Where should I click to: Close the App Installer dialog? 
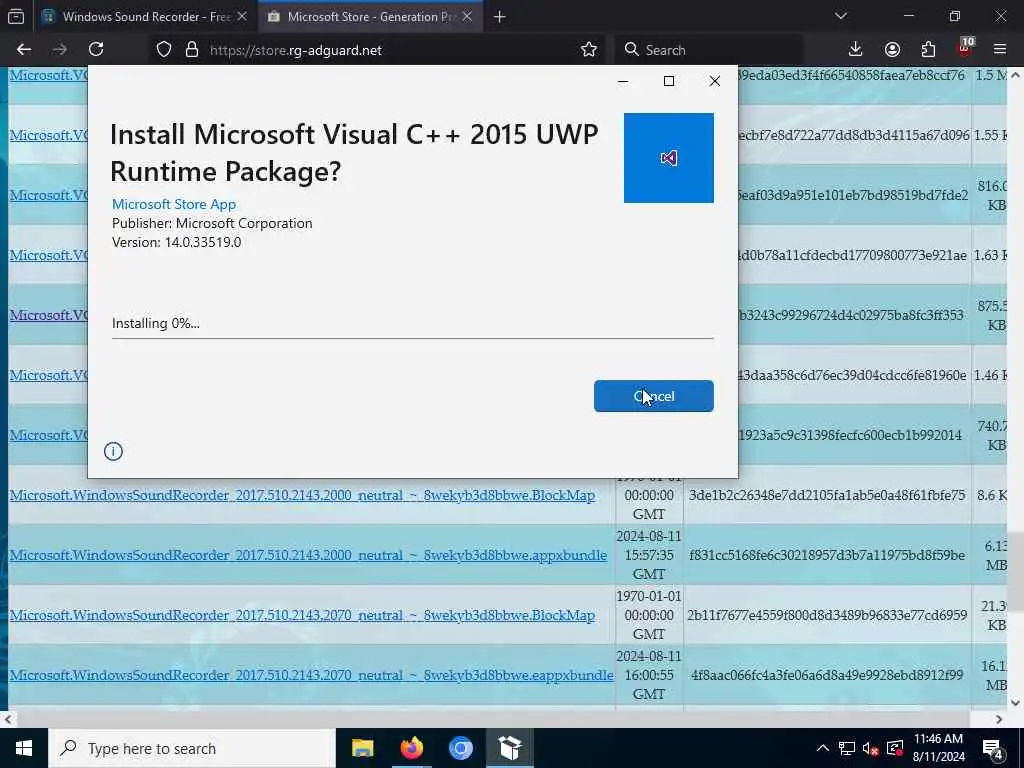(714, 81)
